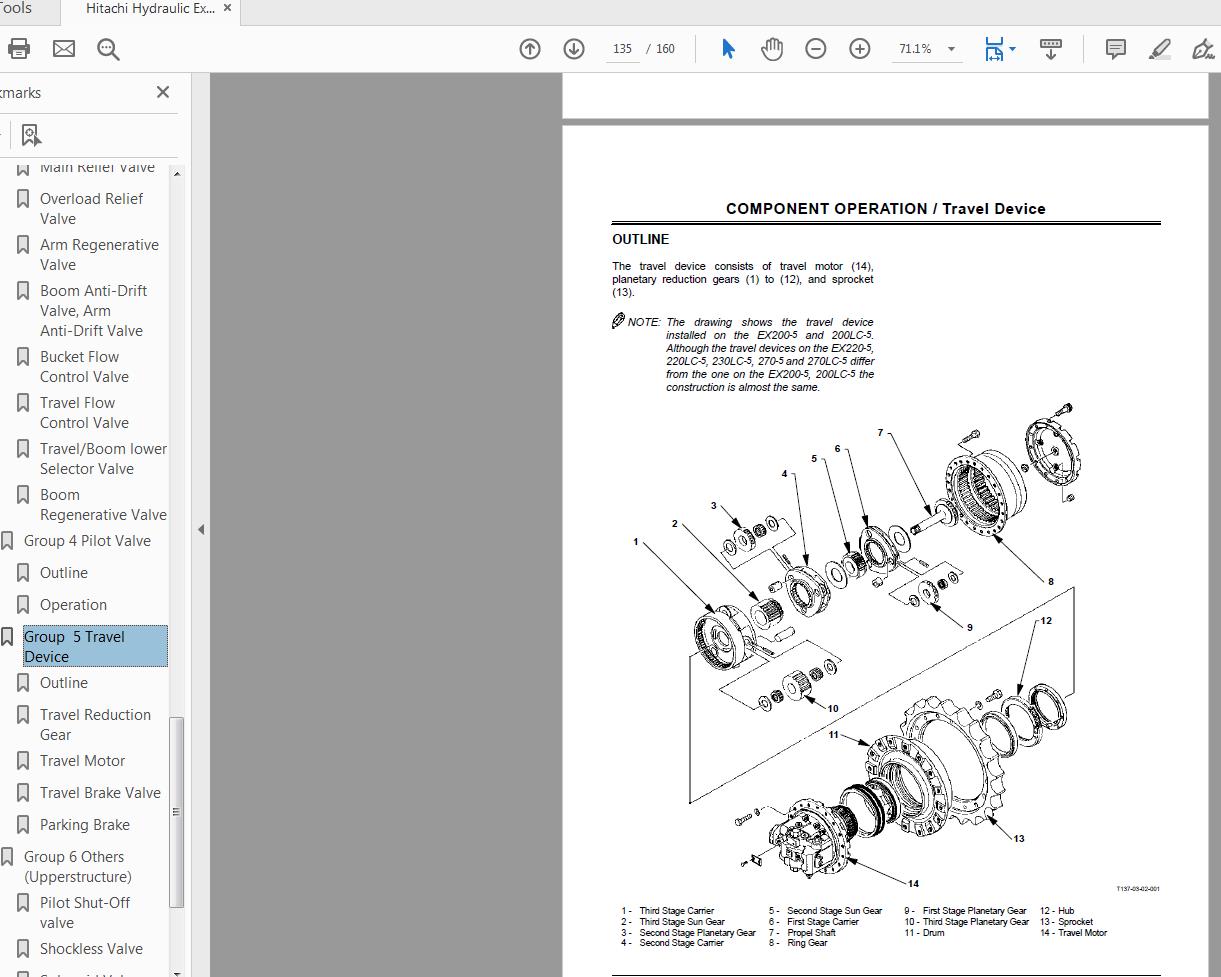Zoom in using the plus button

tap(860, 49)
